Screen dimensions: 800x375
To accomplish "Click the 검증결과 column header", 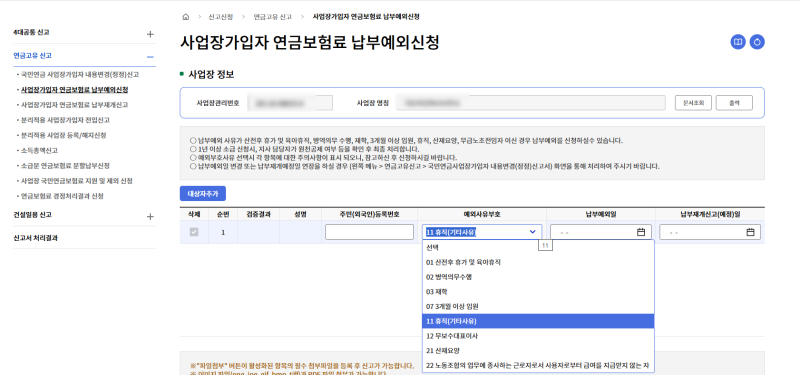I will 258,214.
